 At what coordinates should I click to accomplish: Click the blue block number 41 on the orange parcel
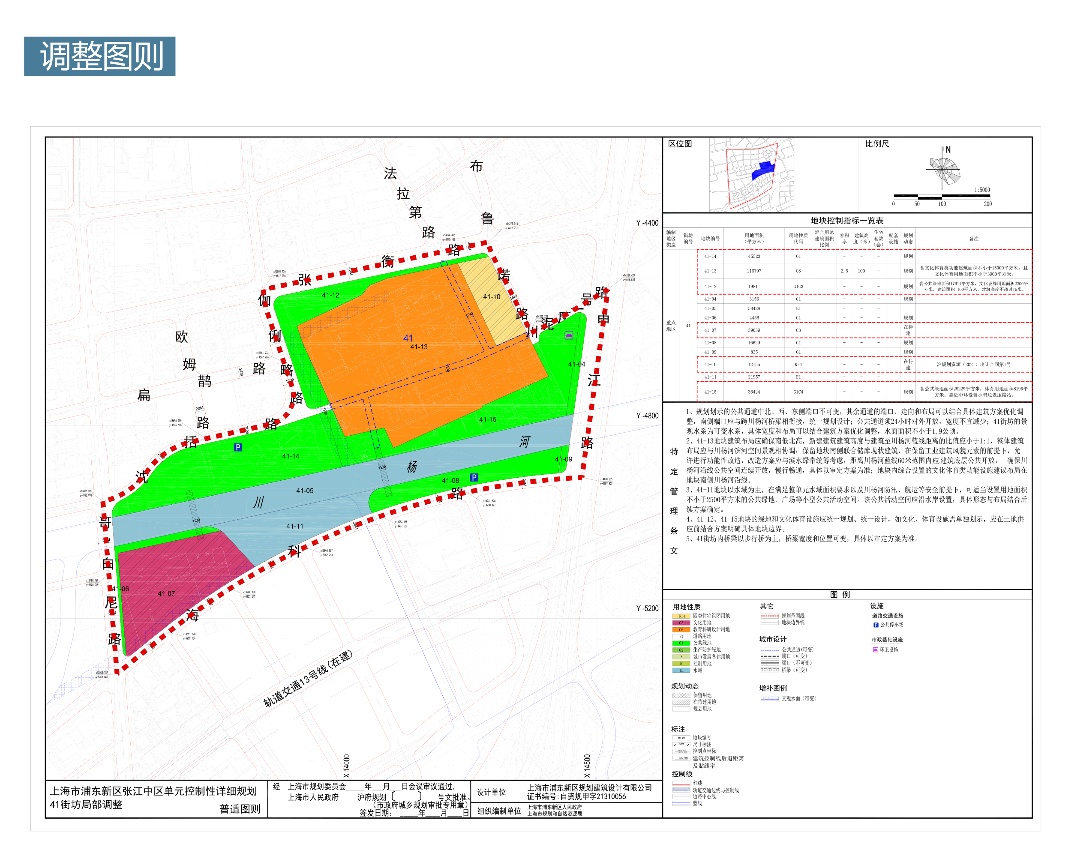(x=408, y=338)
